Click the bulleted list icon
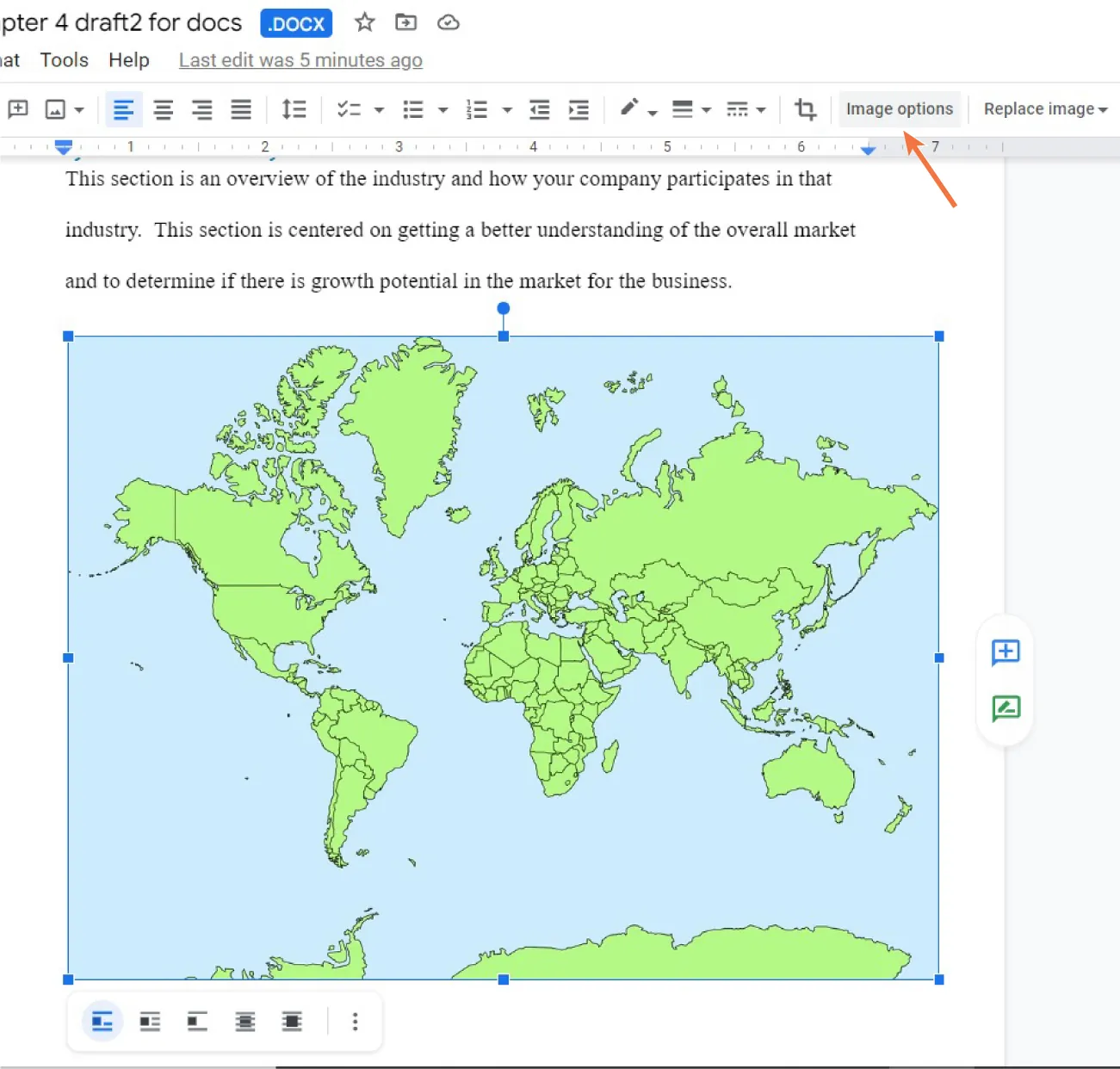The image size is (1120, 1069). (x=414, y=109)
